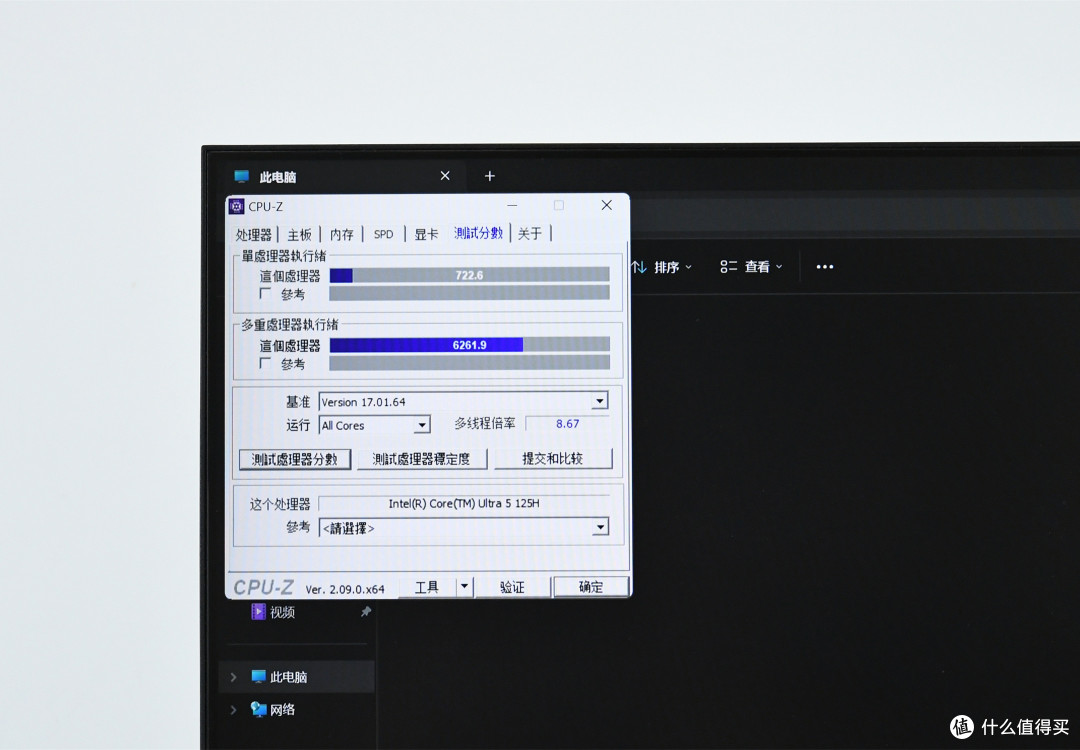Screen dimensions: 1080x750
Task: Switch to the 关于 tab in CPU-Z
Action: (530, 234)
